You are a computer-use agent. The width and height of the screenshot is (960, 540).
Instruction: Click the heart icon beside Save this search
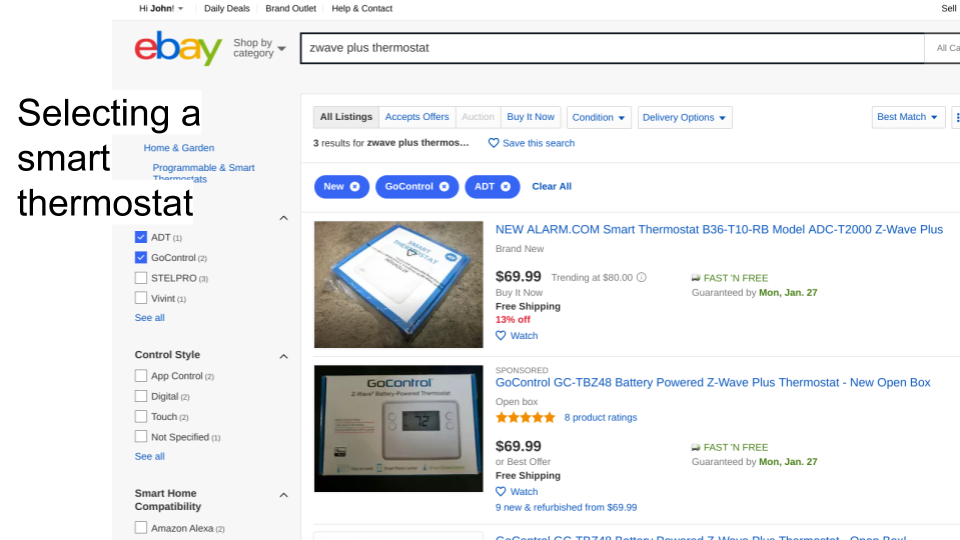[x=493, y=143]
